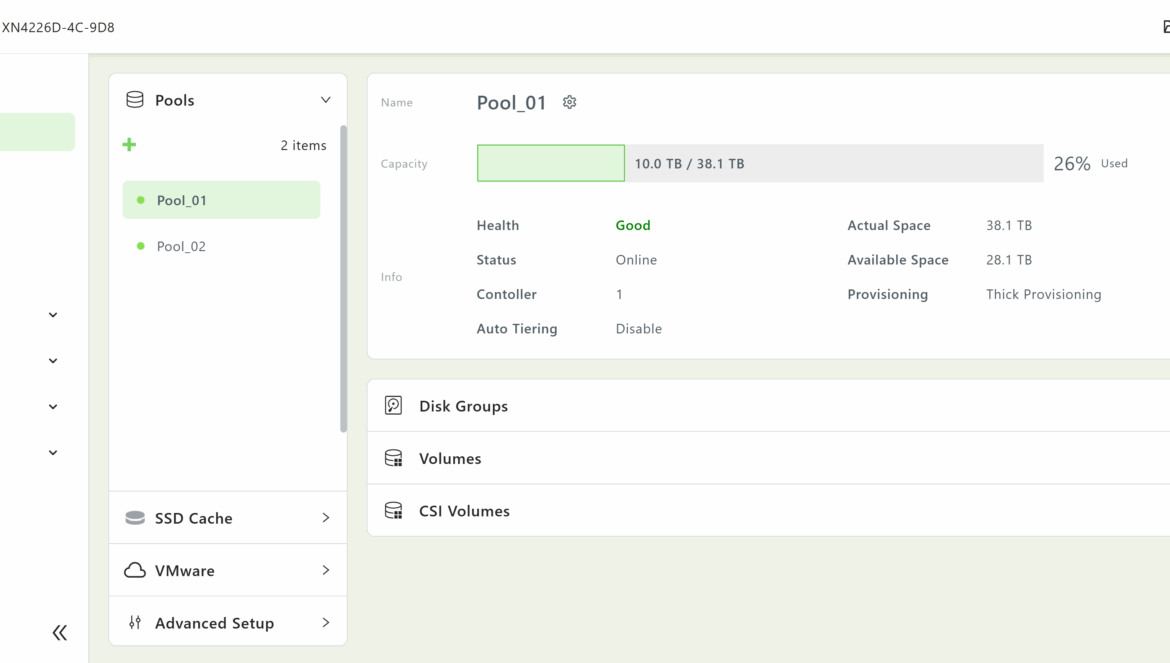Expand the Advanced Setup section arrow
1170x663 pixels.
click(x=325, y=623)
